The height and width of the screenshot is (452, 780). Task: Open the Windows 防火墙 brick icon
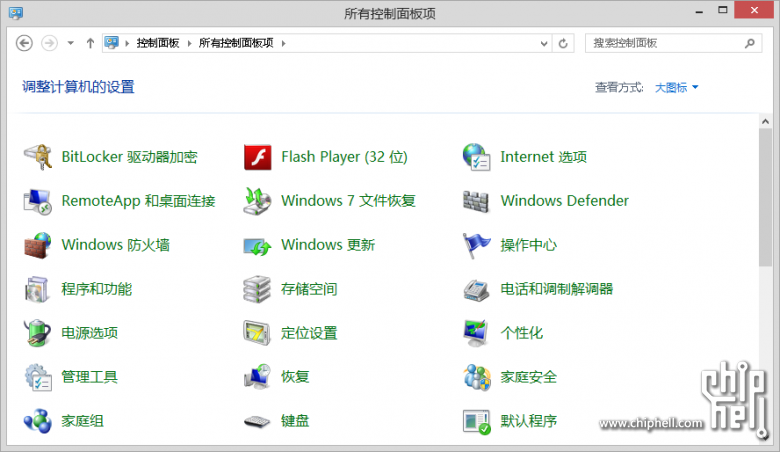coord(38,245)
